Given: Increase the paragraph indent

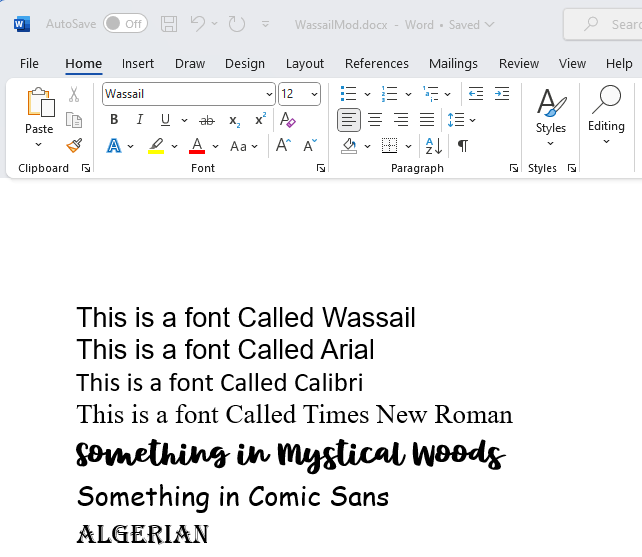Looking at the screenshot, I should 503,94.
